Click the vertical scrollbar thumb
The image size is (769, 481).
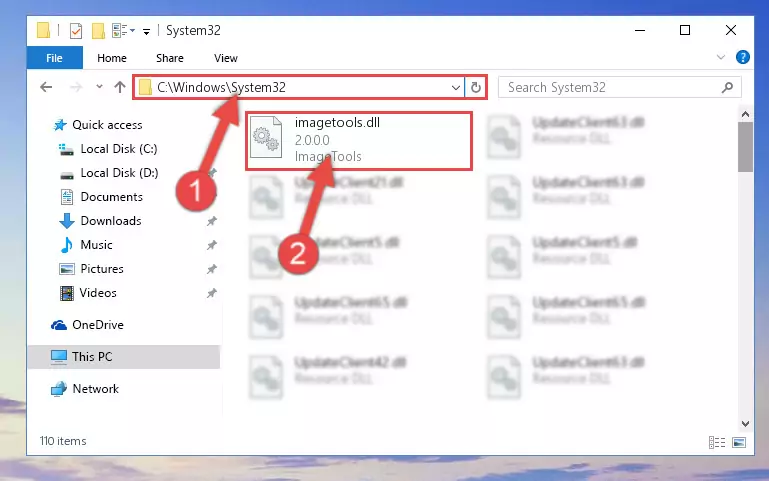pos(745,147)
